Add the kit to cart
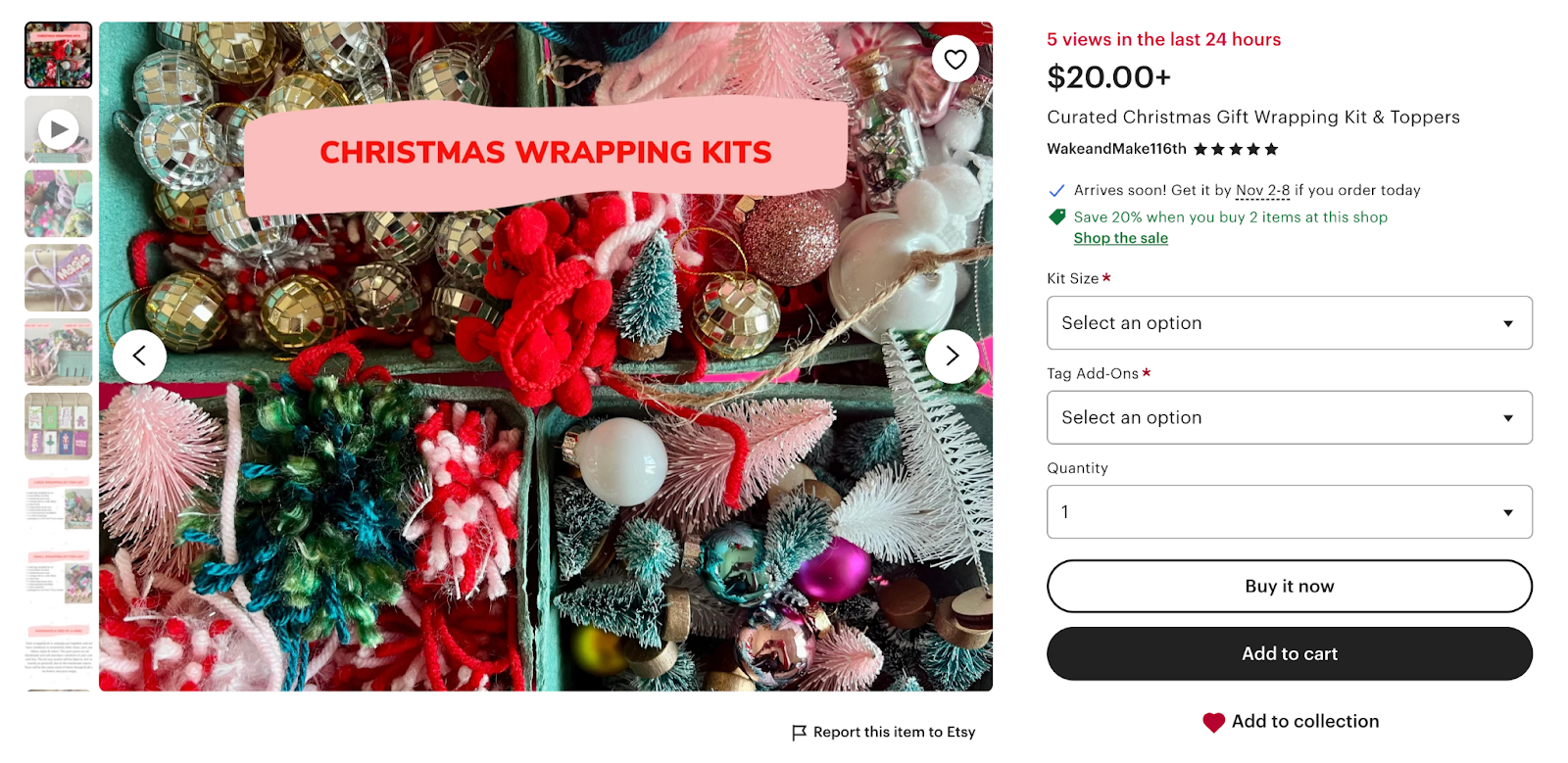 coord(1289,652)
